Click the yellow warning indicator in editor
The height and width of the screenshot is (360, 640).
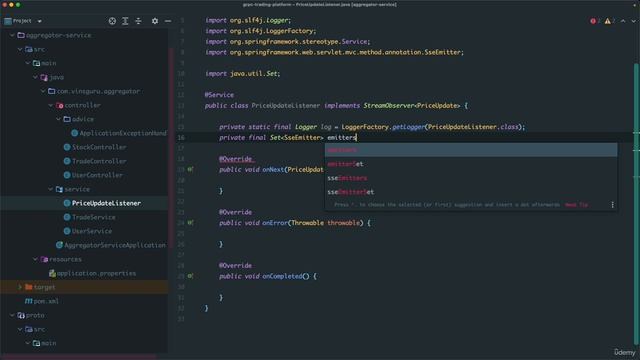pyautogui.click(x=607, y=21)
